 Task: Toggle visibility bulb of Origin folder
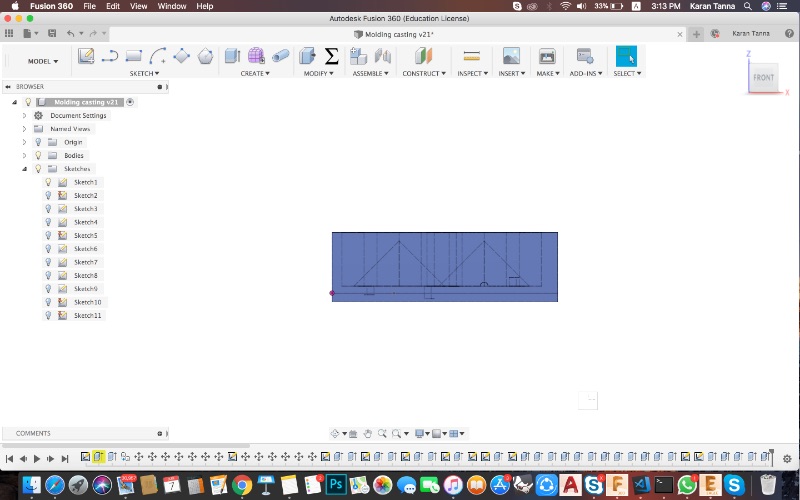tap(38, 142)
